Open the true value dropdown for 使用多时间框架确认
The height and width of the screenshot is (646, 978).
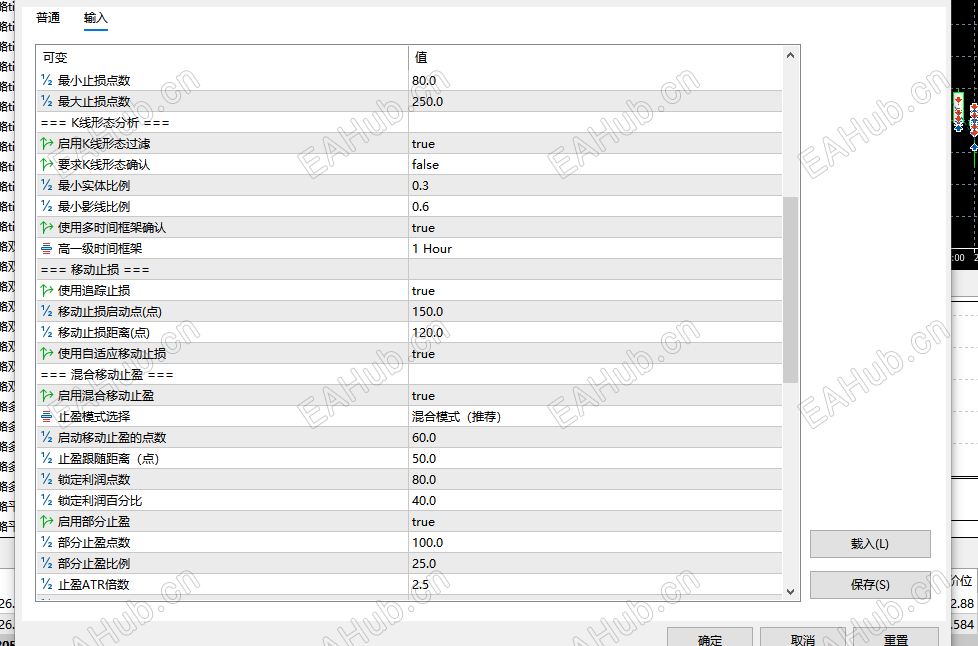click(500, 227)
